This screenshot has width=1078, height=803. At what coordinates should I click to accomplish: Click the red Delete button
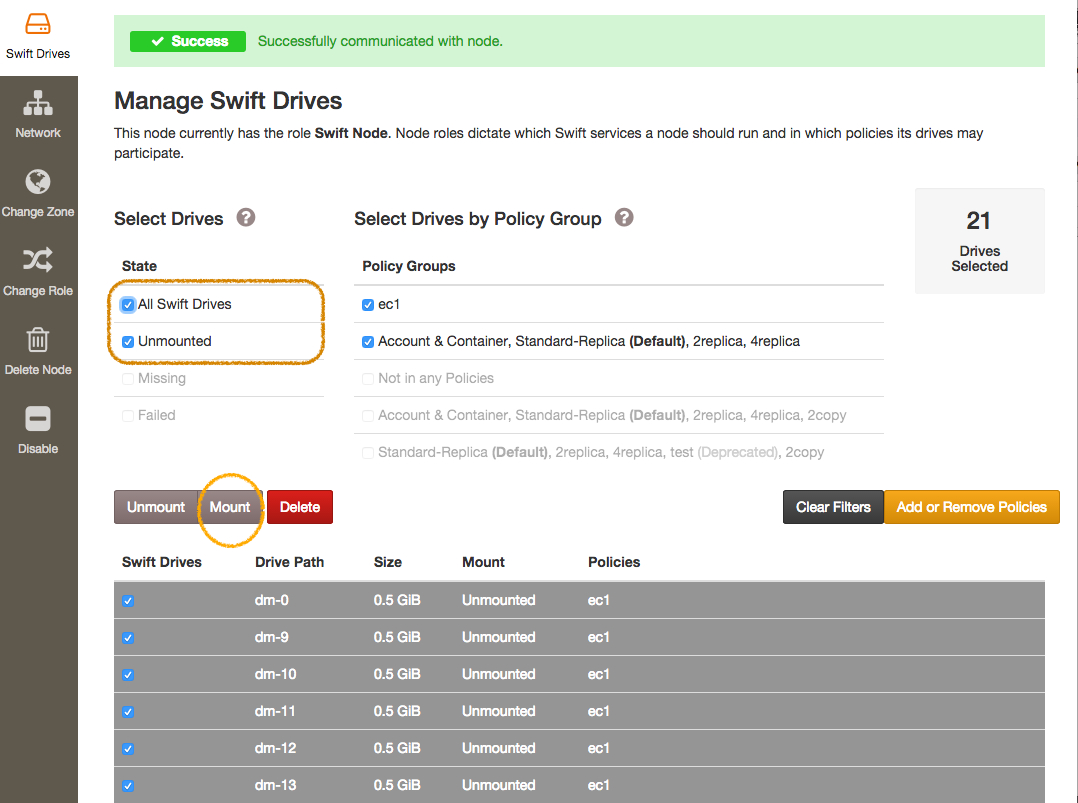pos(300,507)
